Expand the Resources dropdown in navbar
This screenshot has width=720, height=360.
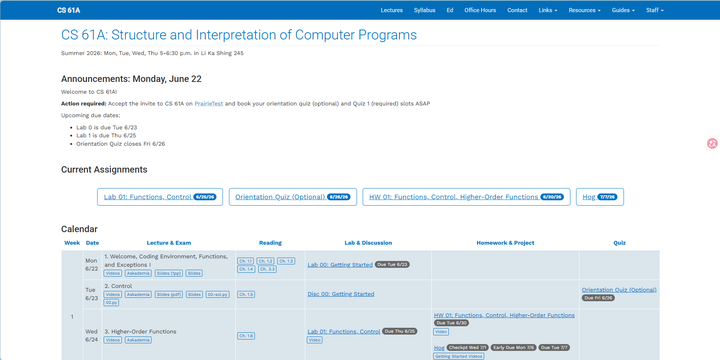(x=584, y=10)
